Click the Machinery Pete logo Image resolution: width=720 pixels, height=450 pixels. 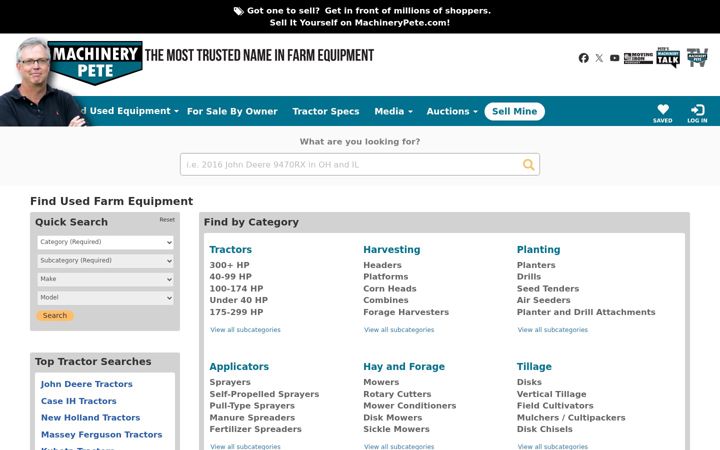pos(95,63)
